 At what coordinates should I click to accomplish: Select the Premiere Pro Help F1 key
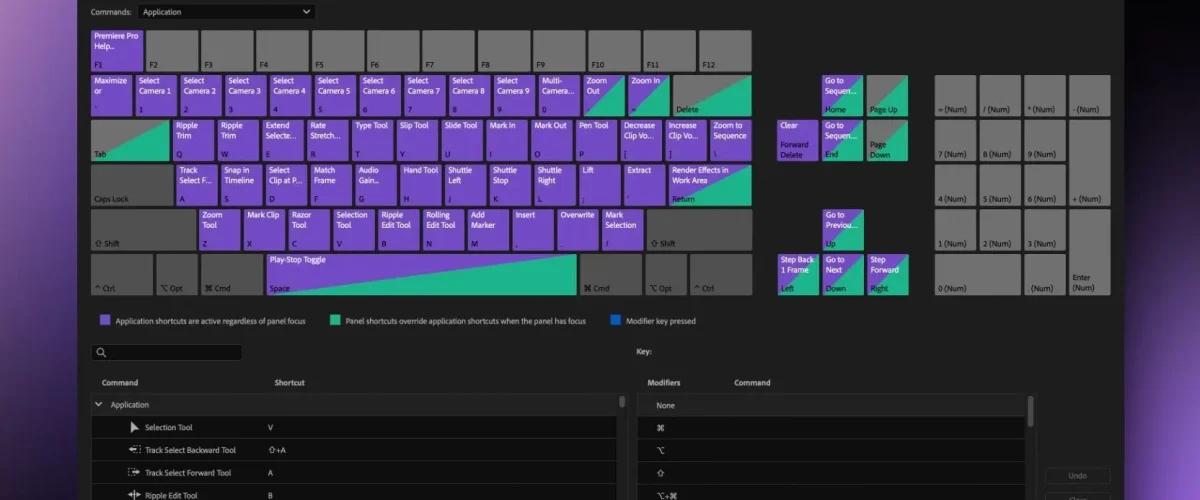tap(117, 50)
